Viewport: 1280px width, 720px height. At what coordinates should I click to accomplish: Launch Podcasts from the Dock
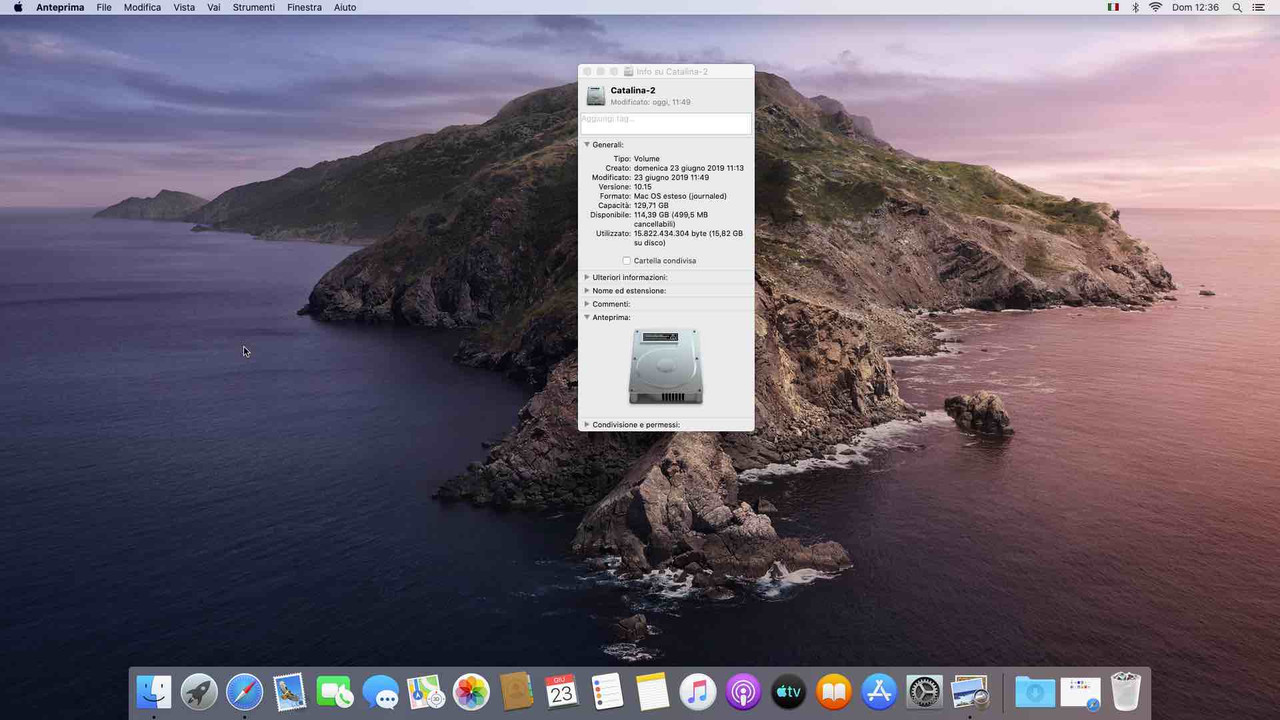(x=743, y=691)
